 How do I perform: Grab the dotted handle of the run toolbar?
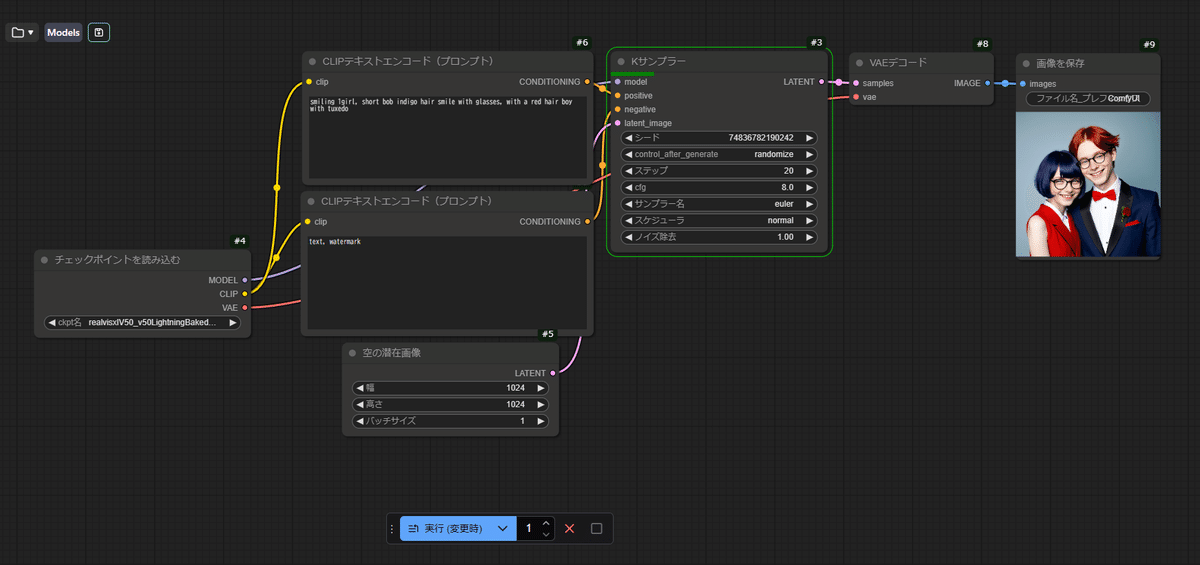(394, 528)
